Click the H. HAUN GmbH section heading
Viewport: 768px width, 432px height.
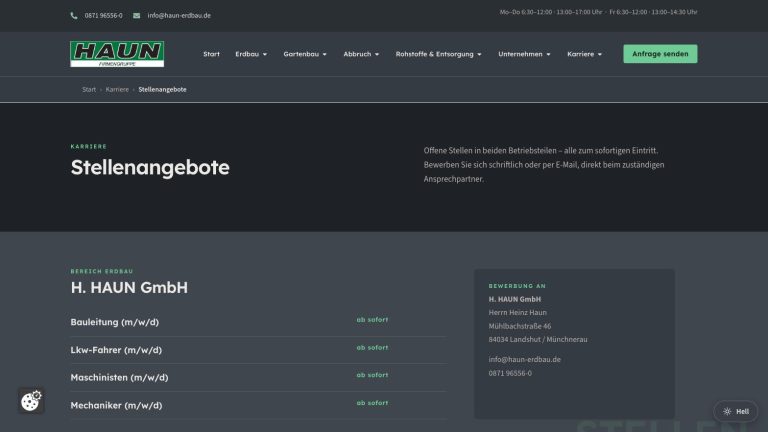coord(129,288)
